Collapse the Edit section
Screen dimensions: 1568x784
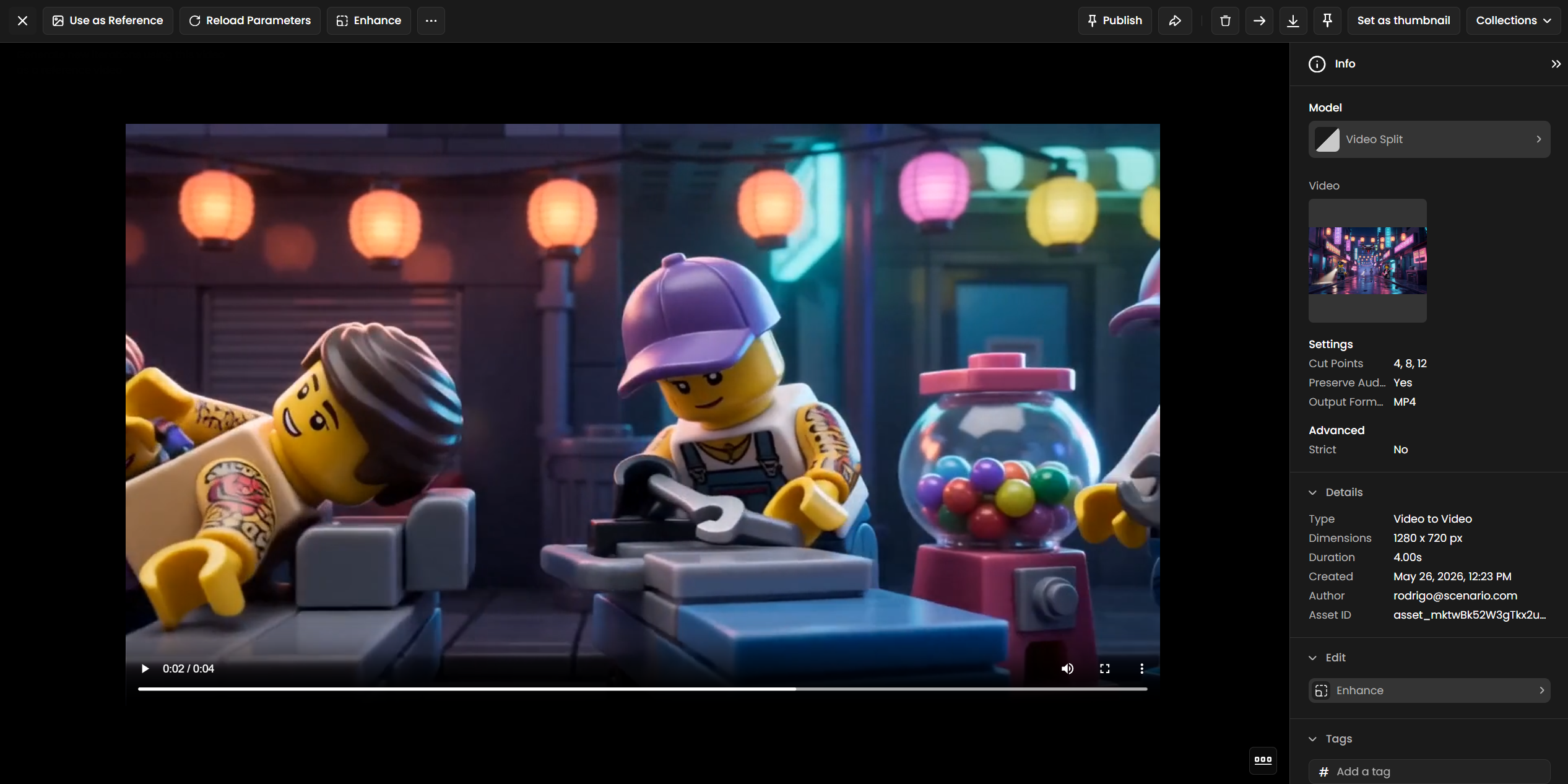pos(1313,658)
